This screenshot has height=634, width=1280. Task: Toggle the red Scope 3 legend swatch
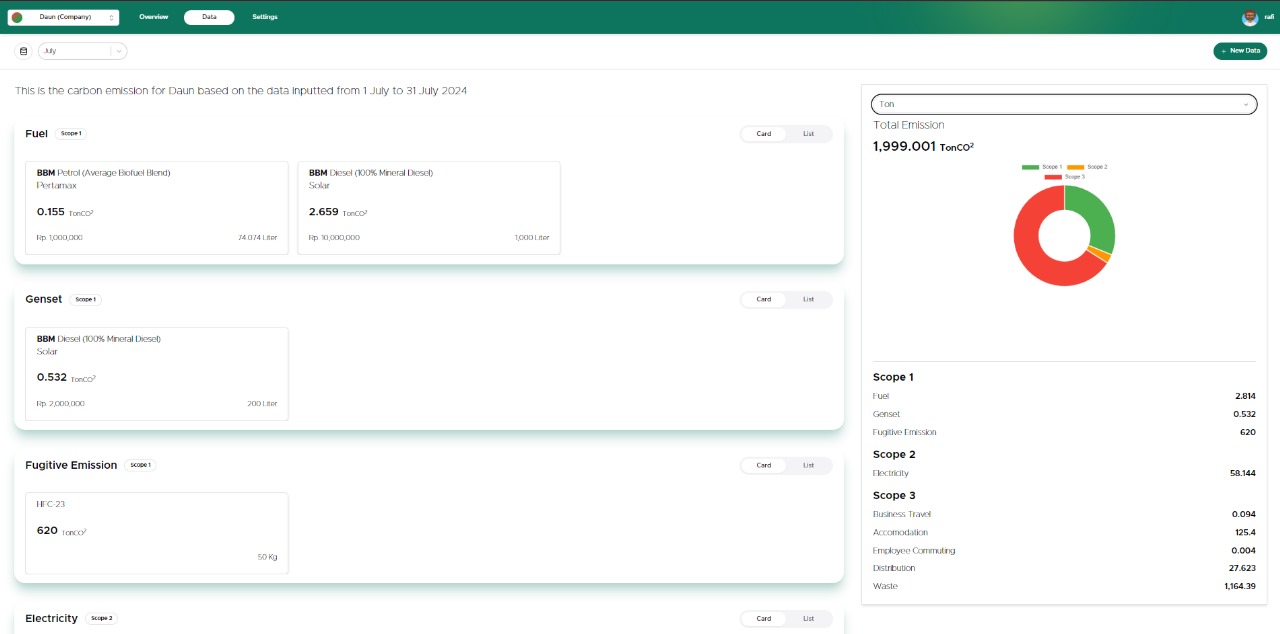(1053, 177)
